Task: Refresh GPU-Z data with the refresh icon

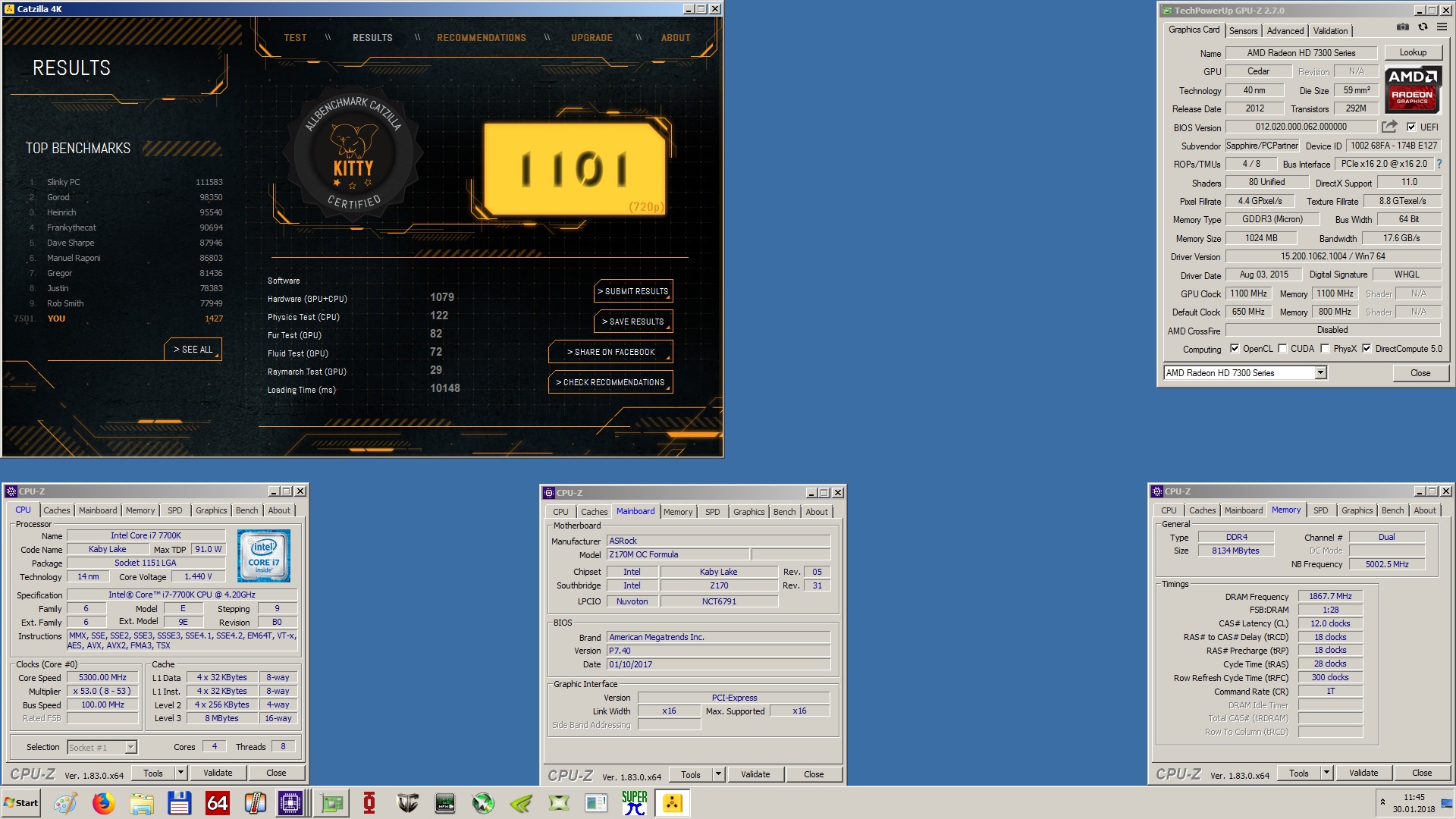Action: click(x=1423, y=27)
